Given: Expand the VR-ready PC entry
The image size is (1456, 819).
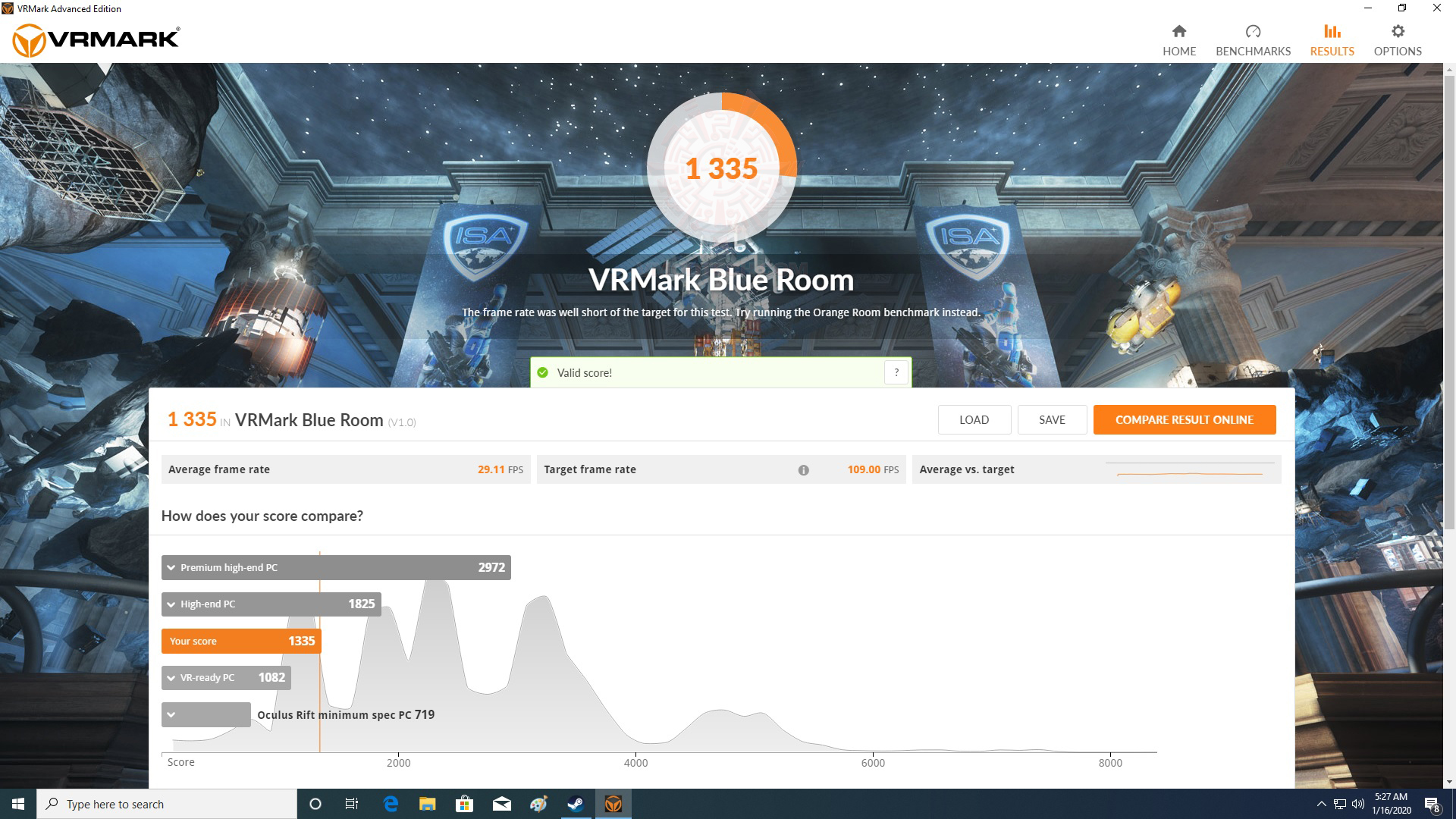Looking at the screenshot, I should tap(171, 677).
